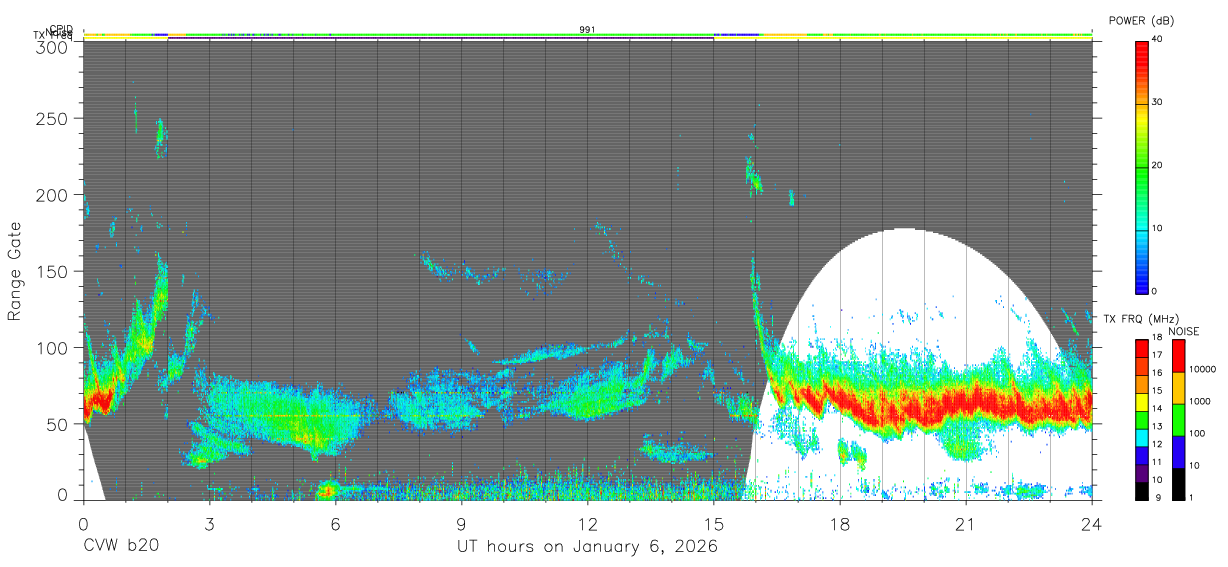Select the black noise swatch 1-10
This screenshot has height=567, width=1228.
[x=1177, y=484]
